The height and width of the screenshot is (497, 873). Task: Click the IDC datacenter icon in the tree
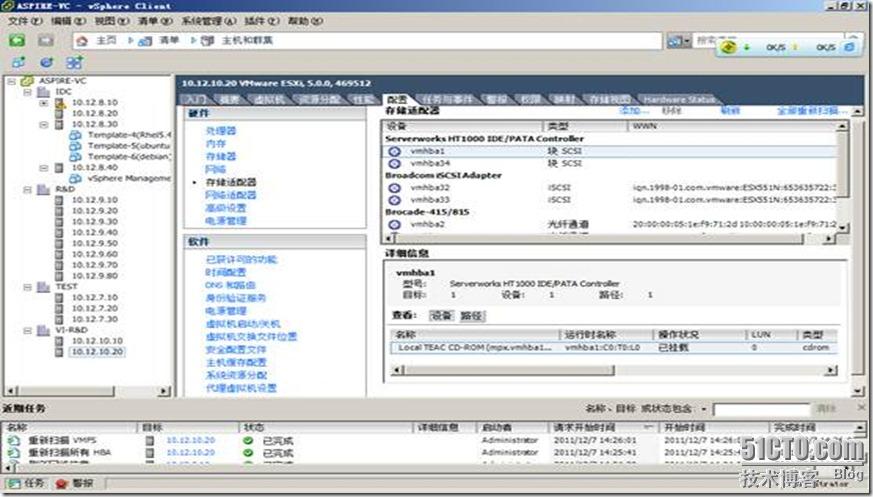[43, 92]
